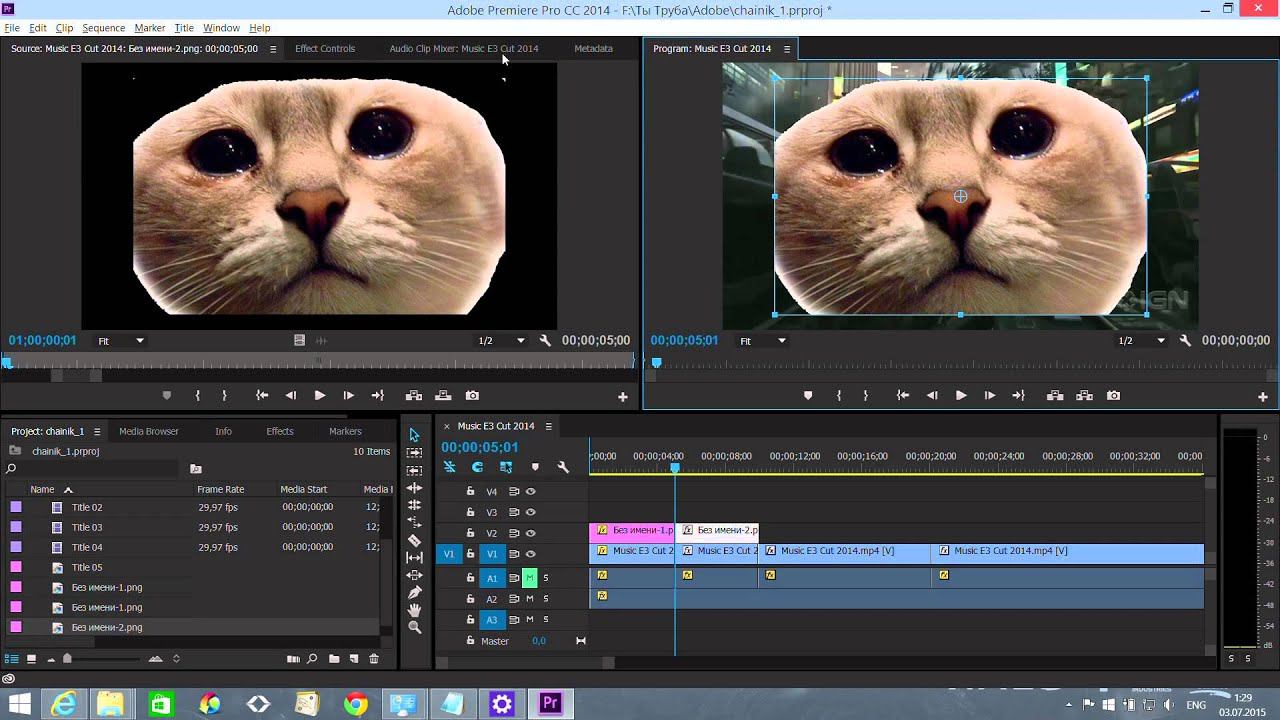Select the Zoom magnifier tool
The image size is (1280, 720).
click(414, 627)
